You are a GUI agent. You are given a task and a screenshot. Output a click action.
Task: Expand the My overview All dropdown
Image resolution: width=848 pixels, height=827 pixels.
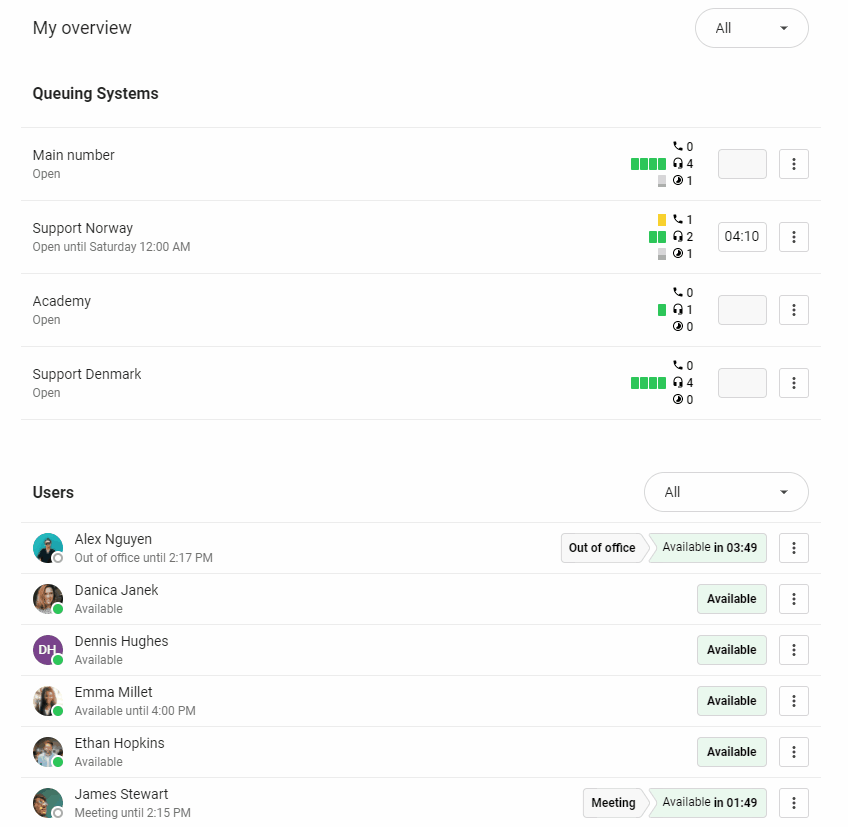[751, 28]
